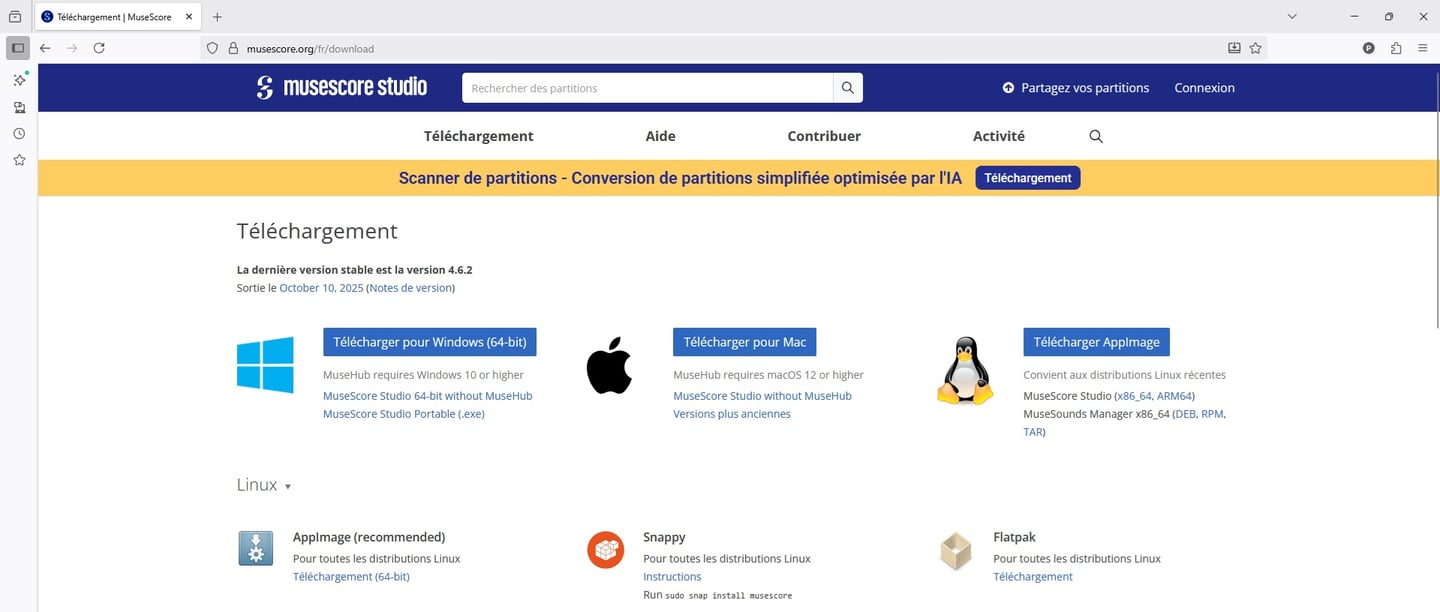Open the history clock icon in the sidebar
1440x612 pixels.
[18, 133]
